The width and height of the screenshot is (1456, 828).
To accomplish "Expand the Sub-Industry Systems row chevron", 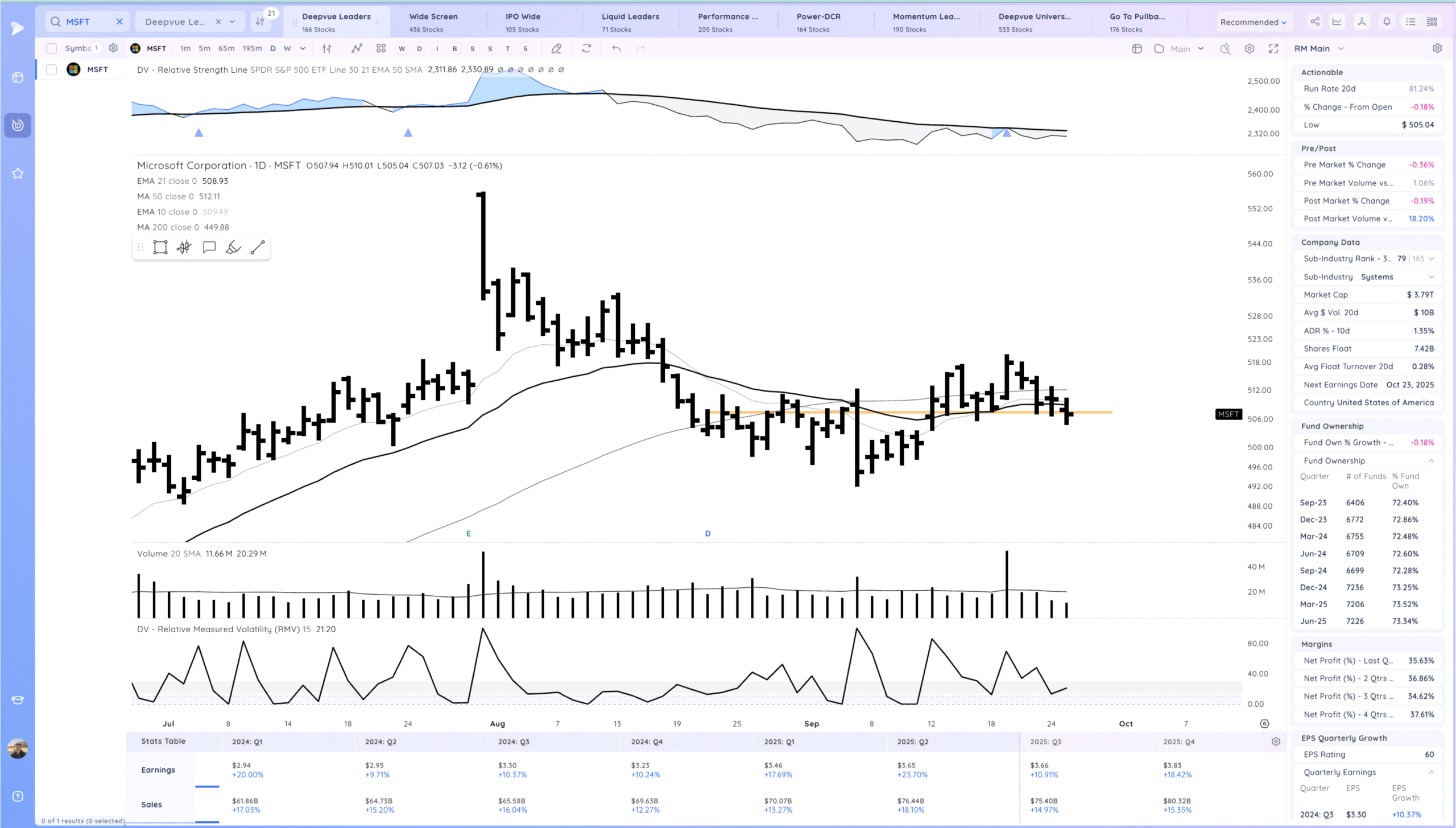I will [x=1432, y=277].
